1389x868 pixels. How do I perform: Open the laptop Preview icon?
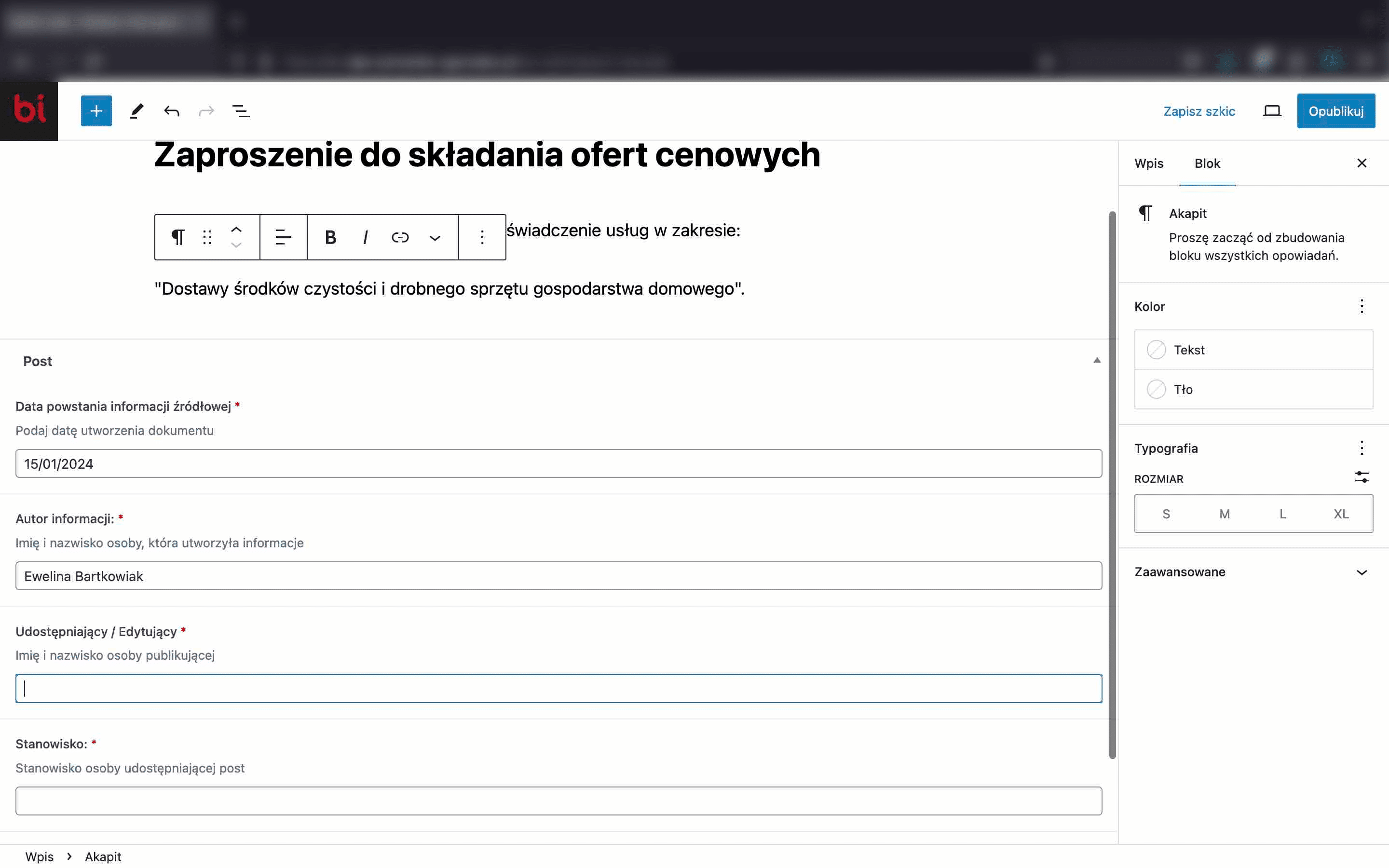(x=1272, y=111)
